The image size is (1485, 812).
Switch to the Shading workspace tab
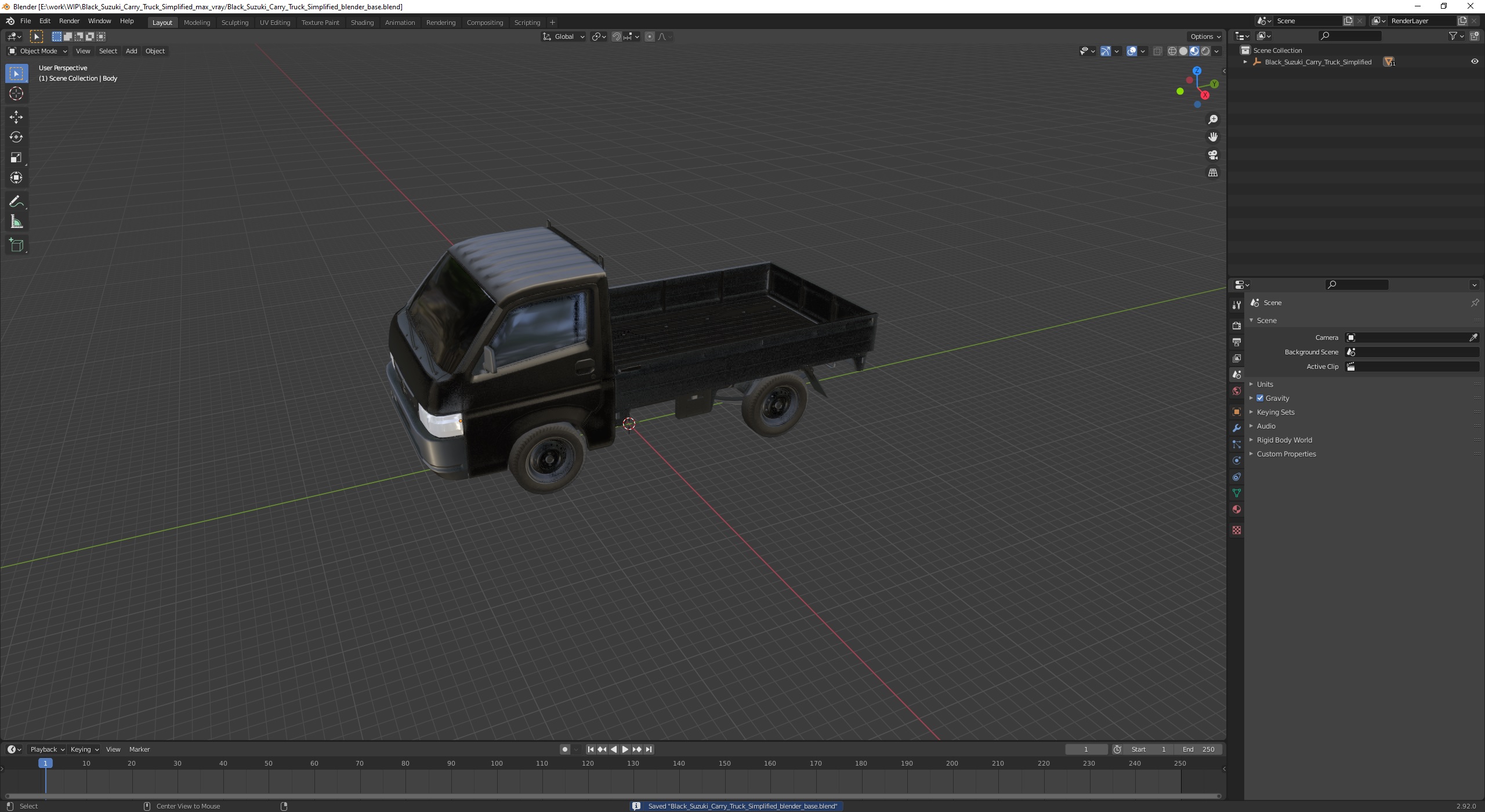[x=362, y=22]
